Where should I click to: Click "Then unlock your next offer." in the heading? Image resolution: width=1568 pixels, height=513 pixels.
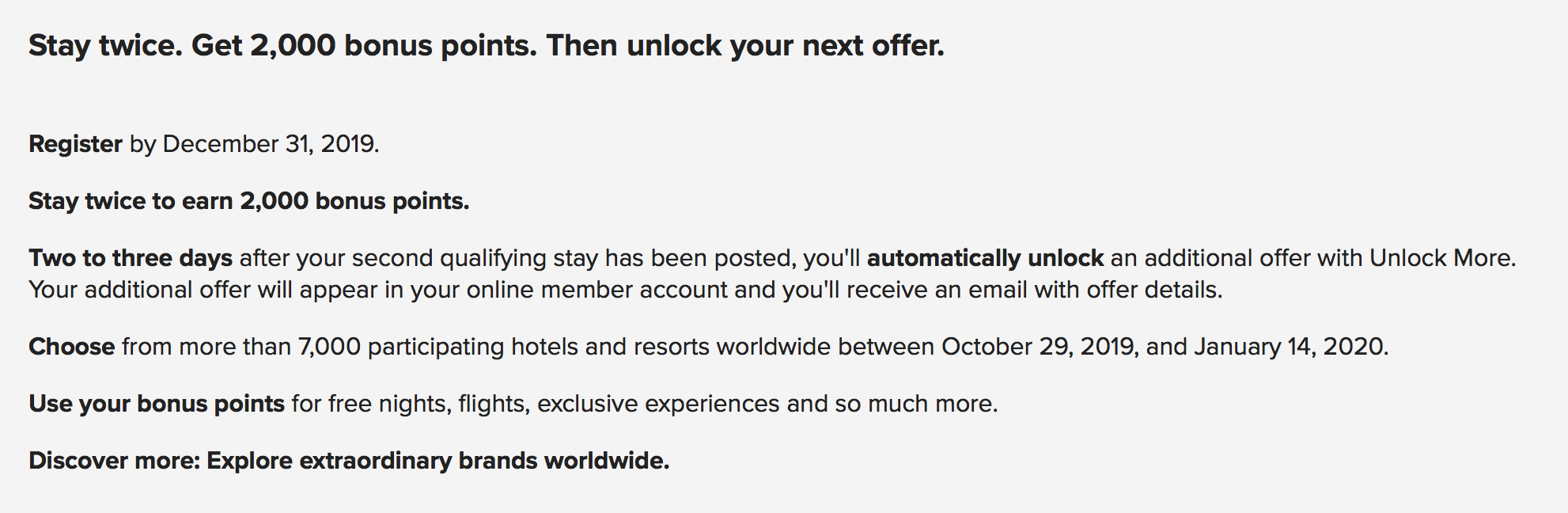coord(745,45)
